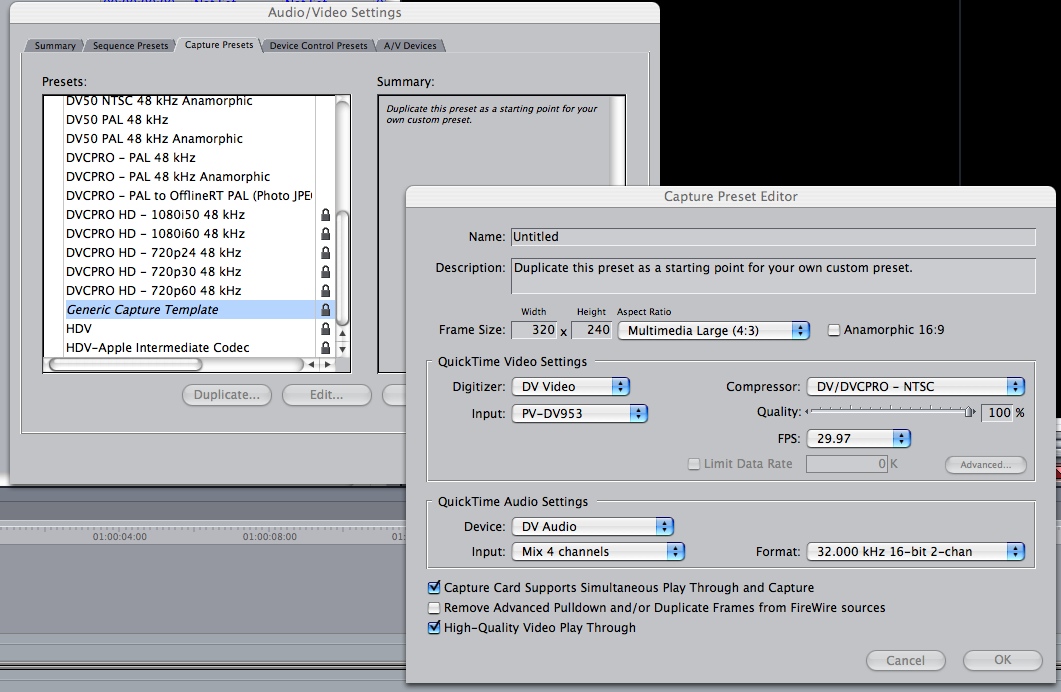Click lock icon for DVCPRO HD 720p24
The width and height of the screenshot is (1061, 692).
[325, 253]
